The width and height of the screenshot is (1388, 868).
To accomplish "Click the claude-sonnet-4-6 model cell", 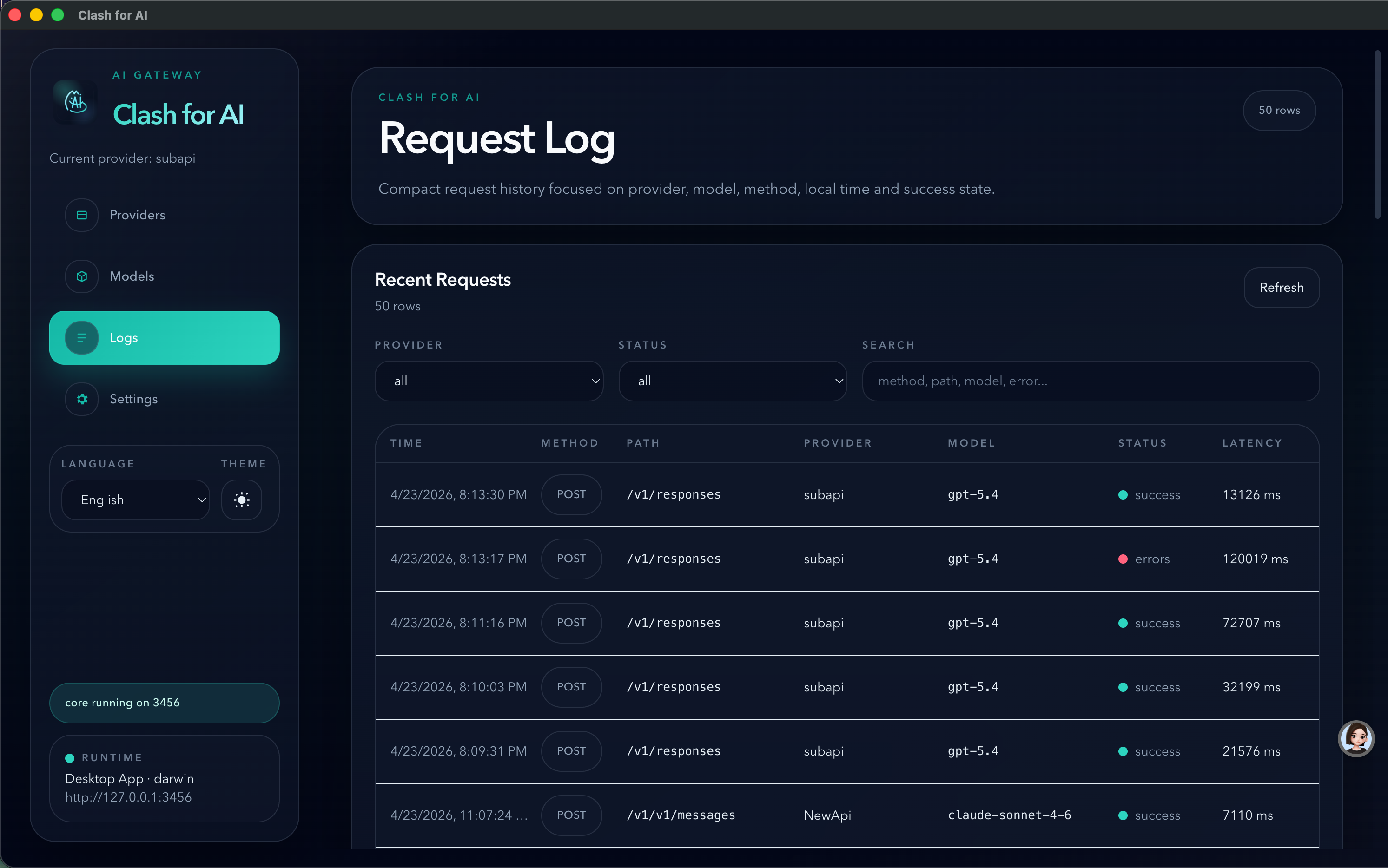I will [x=1010, y=815].
